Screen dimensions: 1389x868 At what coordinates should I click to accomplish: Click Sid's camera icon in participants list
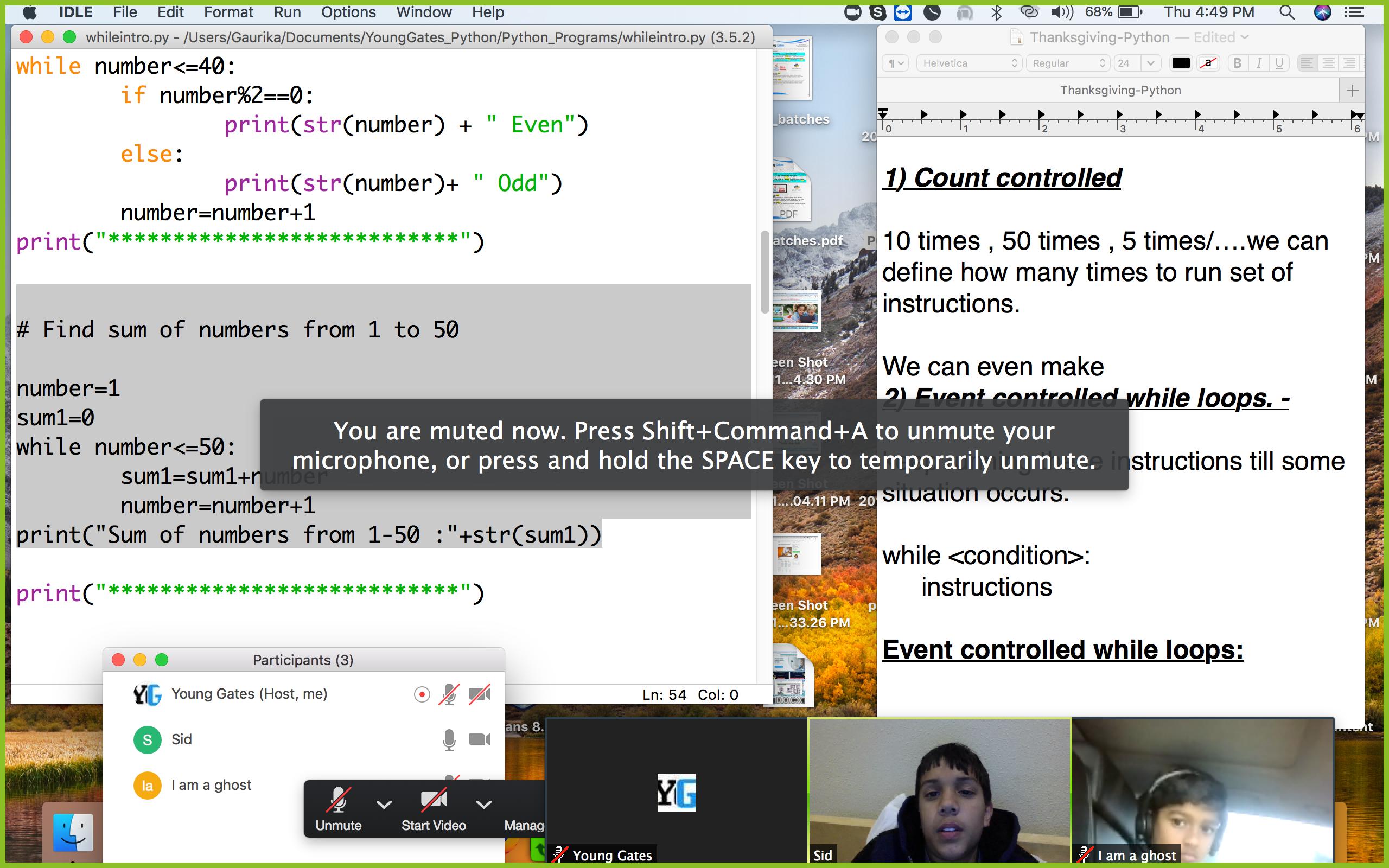(480, 739)
